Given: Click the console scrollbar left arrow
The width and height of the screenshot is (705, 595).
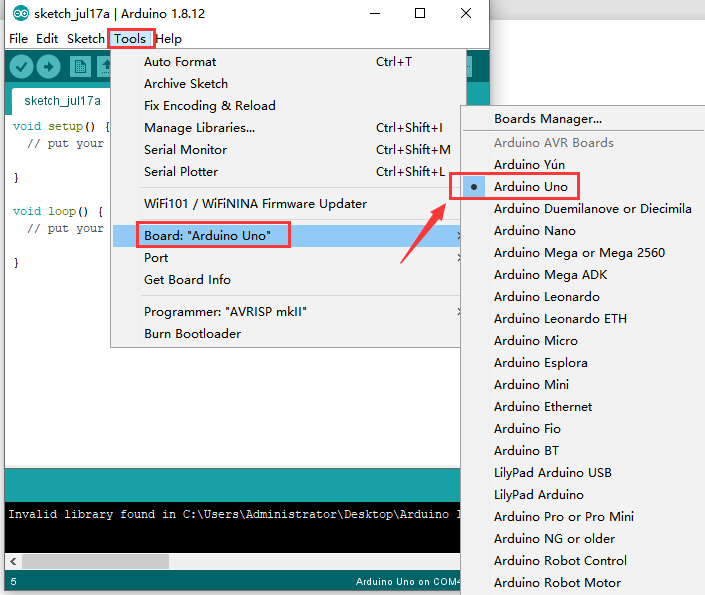Looking at the screenshot, I should tap(13, 561).
